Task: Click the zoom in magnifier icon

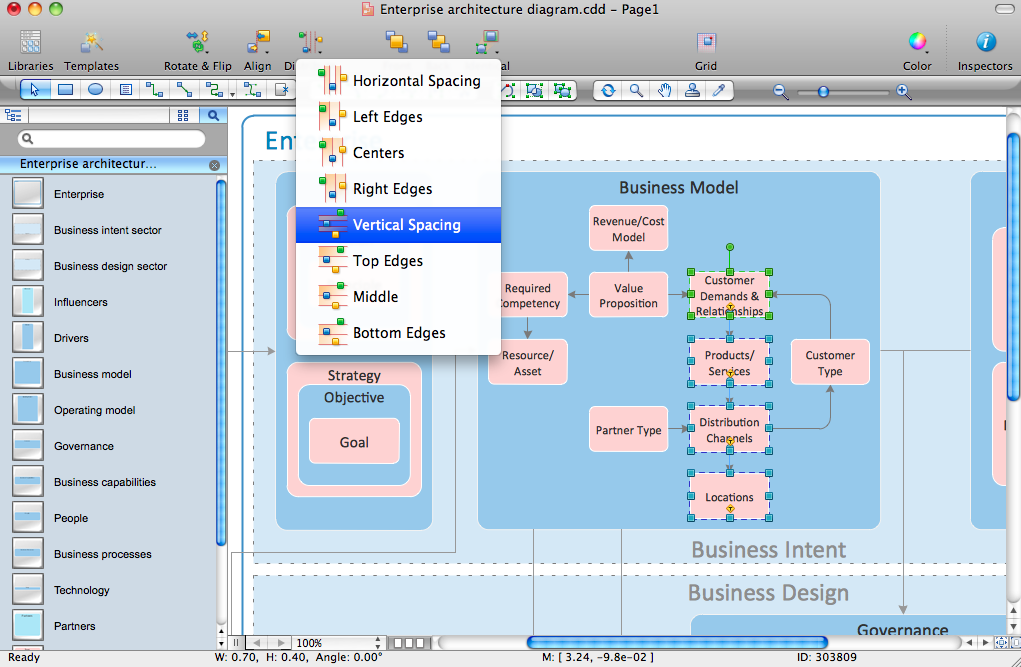Action: [x=903, y=91]
